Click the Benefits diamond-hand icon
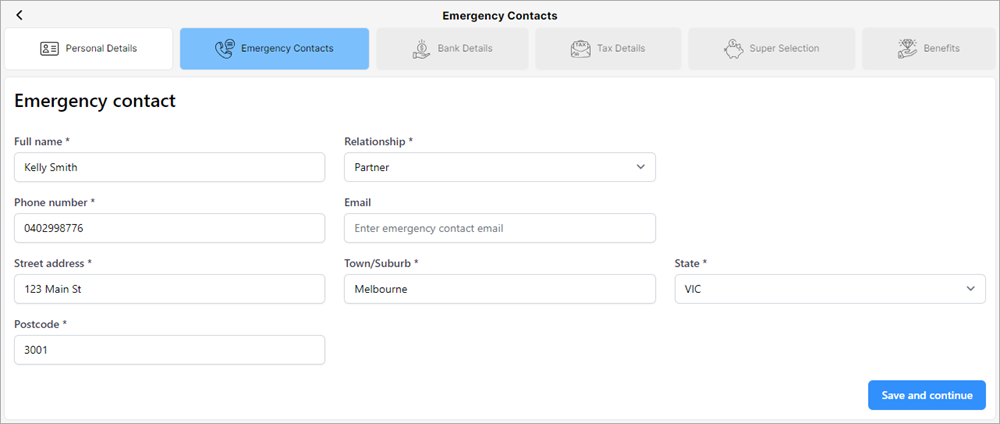This screenshot has height=424, width=1000. [908, 49]
